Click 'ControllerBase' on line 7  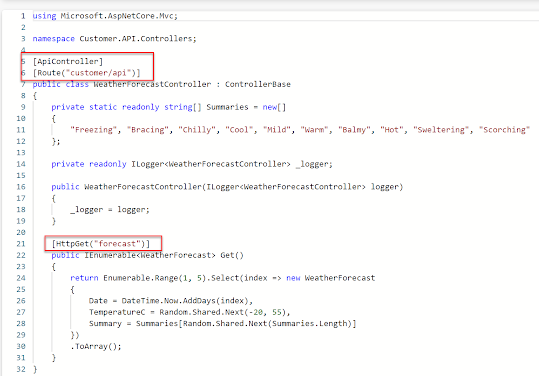[x=258, y=84]
